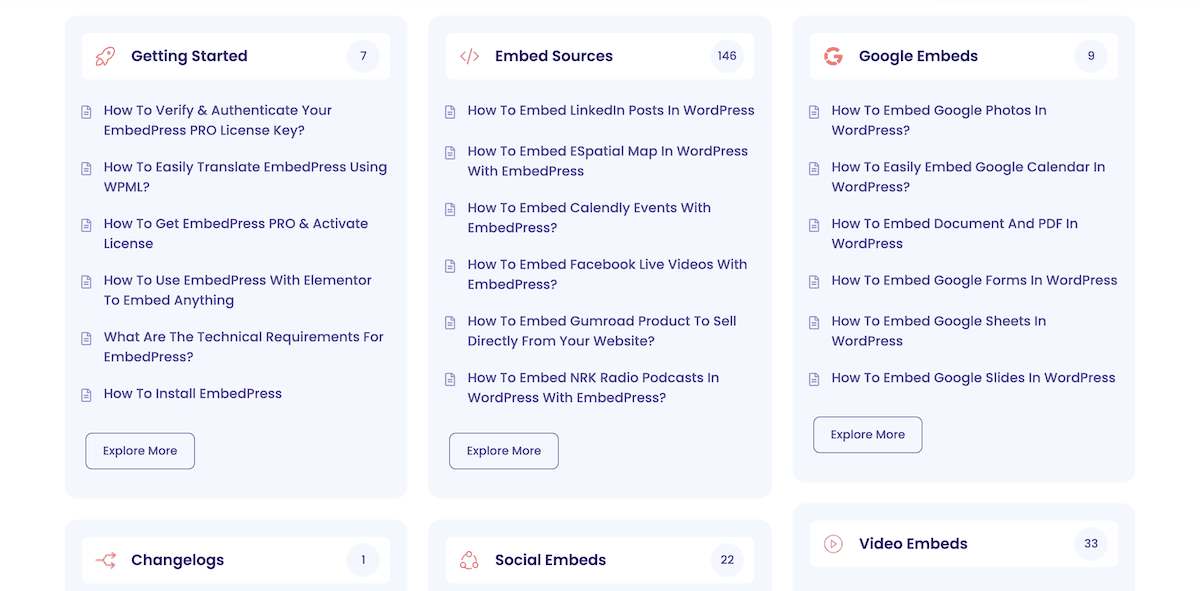Open How To Get EmbedPress PRO & Activate License

(x=236, y=233)
